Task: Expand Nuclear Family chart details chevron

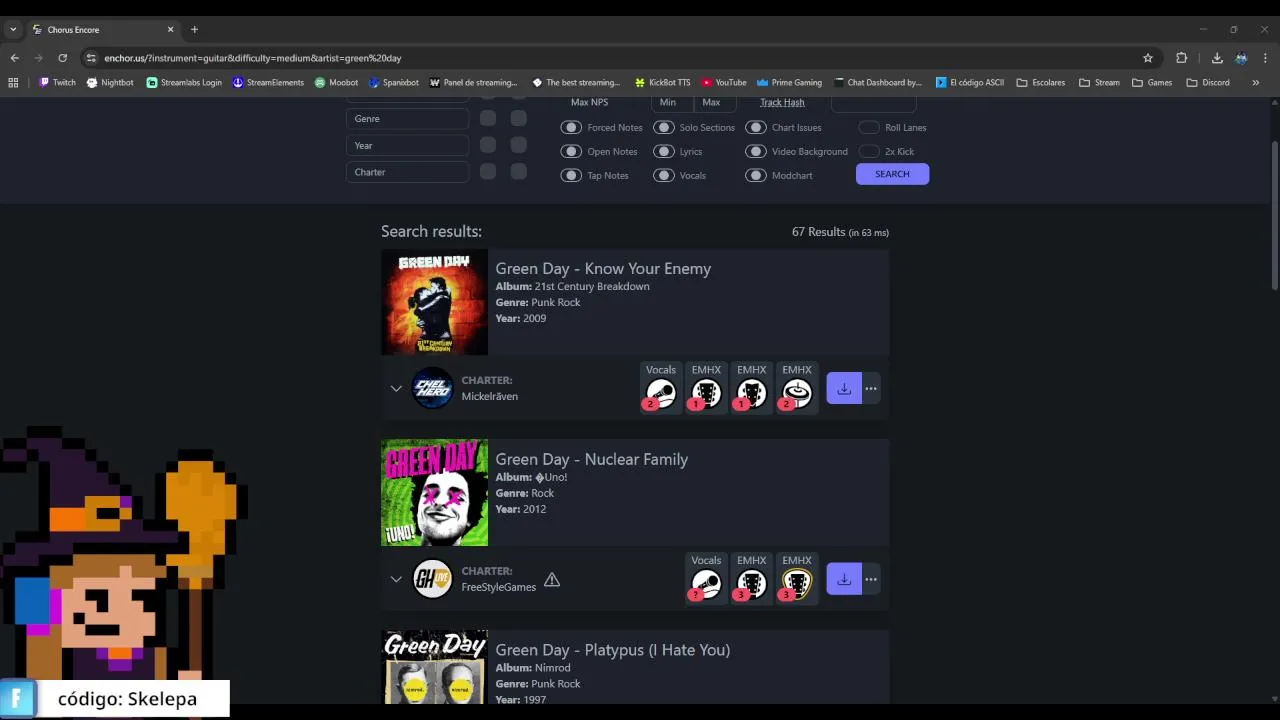Action: tap(396, 579)
